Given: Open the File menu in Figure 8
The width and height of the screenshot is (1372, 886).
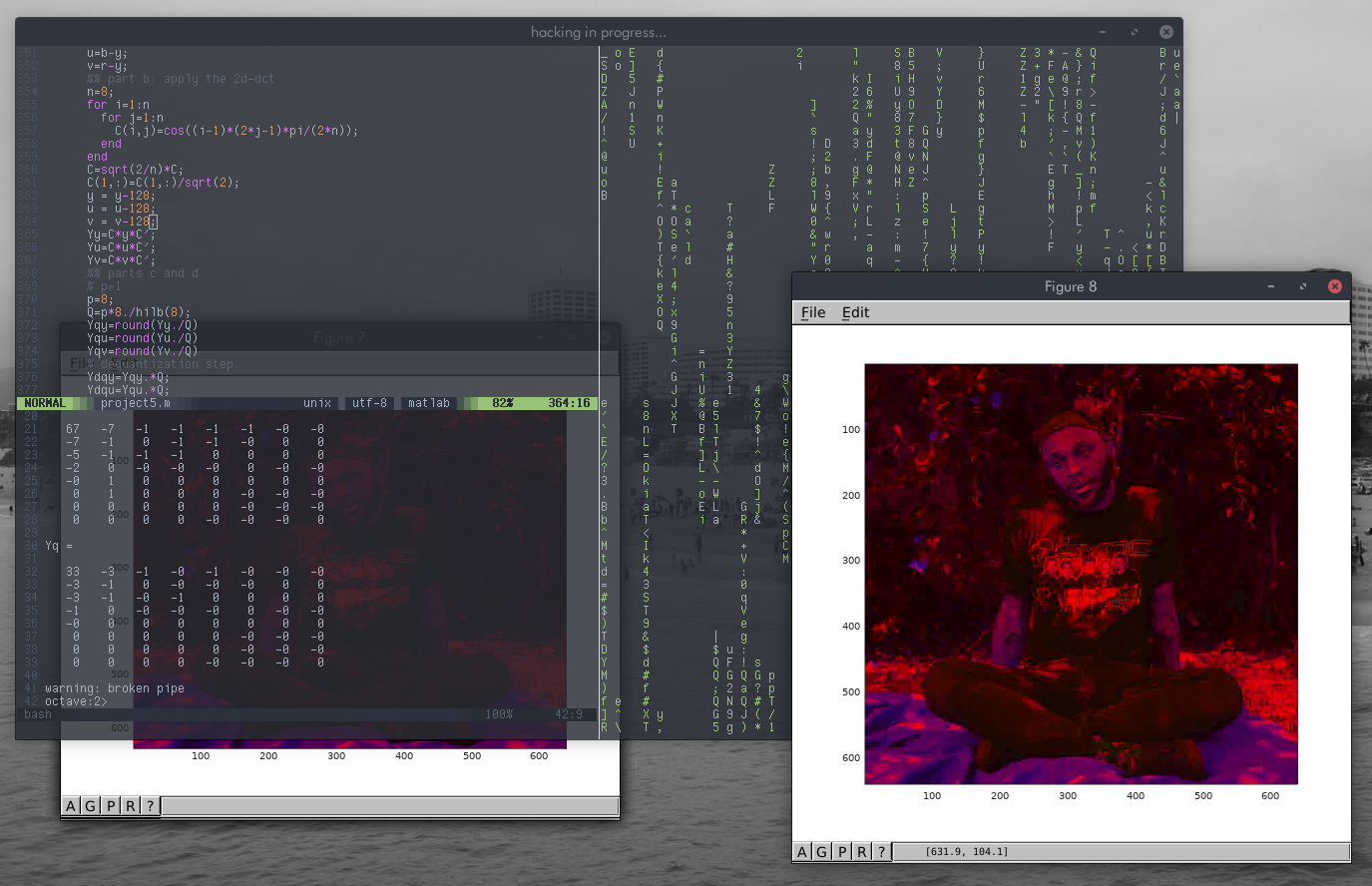Looking at the screenshot, I should (x=813, y=312).
